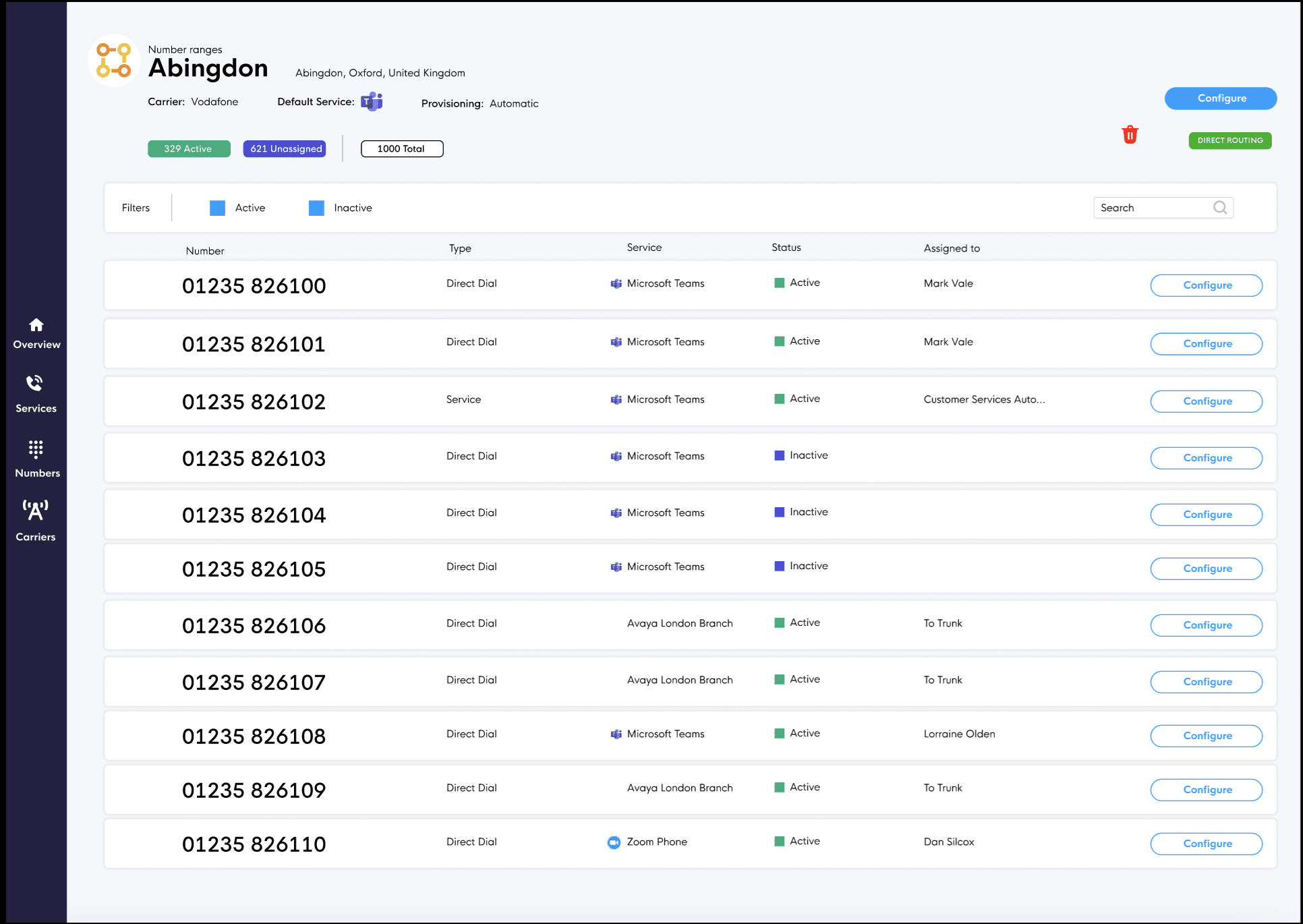Select Numbers in the sidebar

click(x=36, y=459)
